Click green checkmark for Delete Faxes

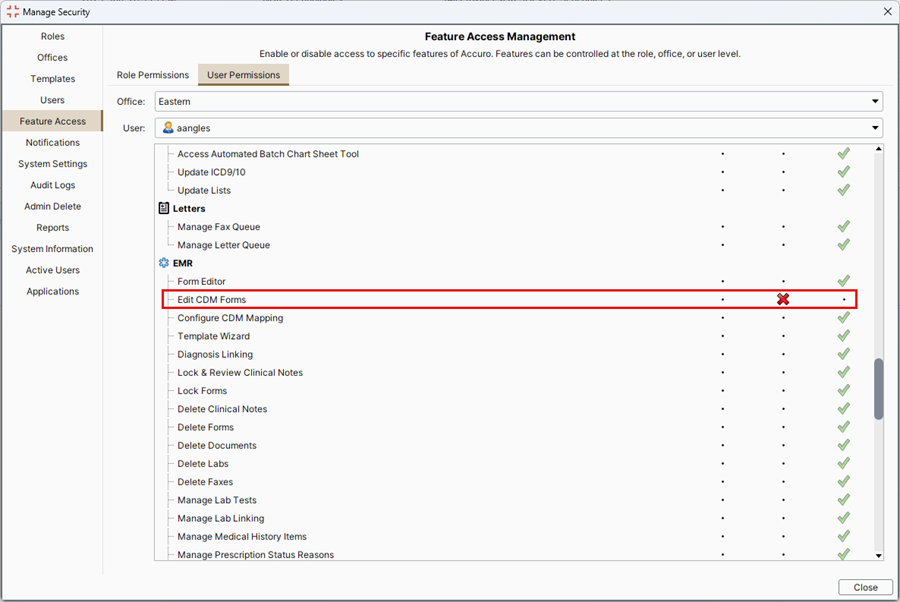[x=843, y=482]
